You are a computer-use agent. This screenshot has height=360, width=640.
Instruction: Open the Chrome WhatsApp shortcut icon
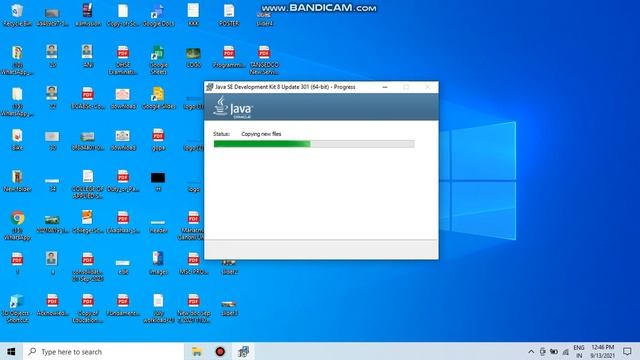point(17,225)
